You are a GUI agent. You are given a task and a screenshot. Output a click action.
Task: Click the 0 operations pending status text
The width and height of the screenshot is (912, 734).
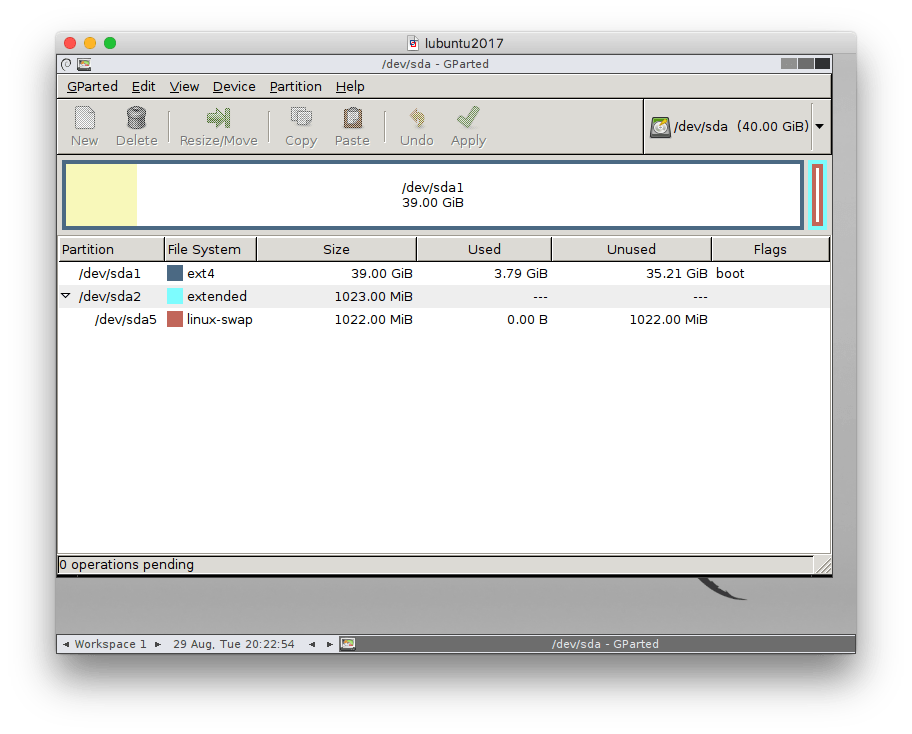click(x=127, y=565)
